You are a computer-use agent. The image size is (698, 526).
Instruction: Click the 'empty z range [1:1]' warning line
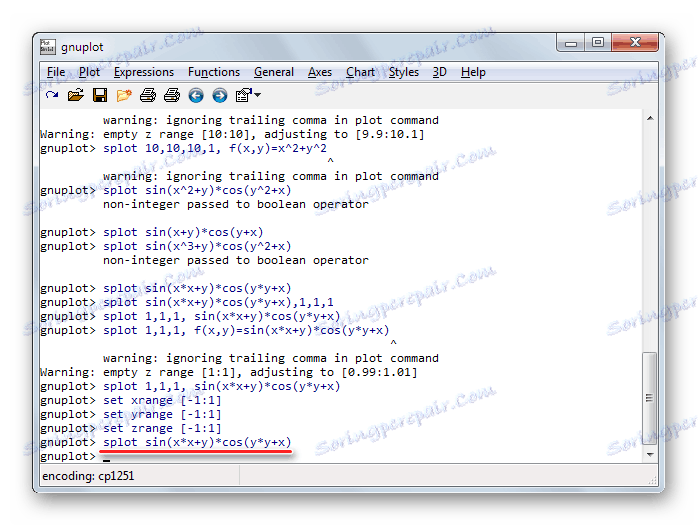(228, 372)
